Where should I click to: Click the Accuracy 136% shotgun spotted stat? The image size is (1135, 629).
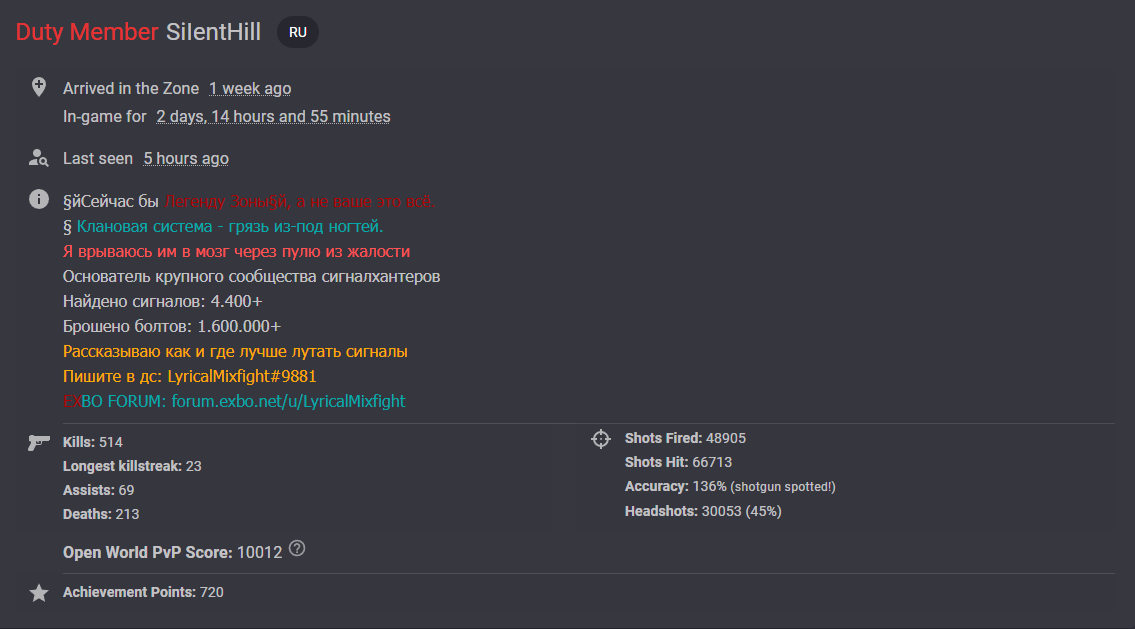point(729,487)
